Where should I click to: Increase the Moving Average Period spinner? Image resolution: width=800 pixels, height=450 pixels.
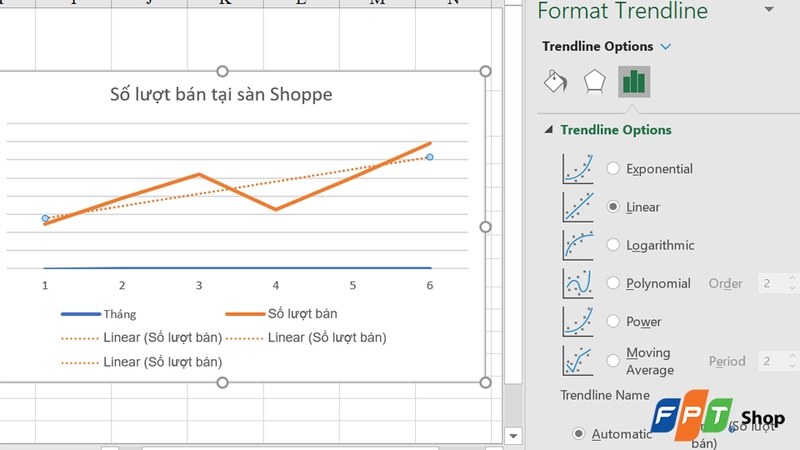(792, 356)
